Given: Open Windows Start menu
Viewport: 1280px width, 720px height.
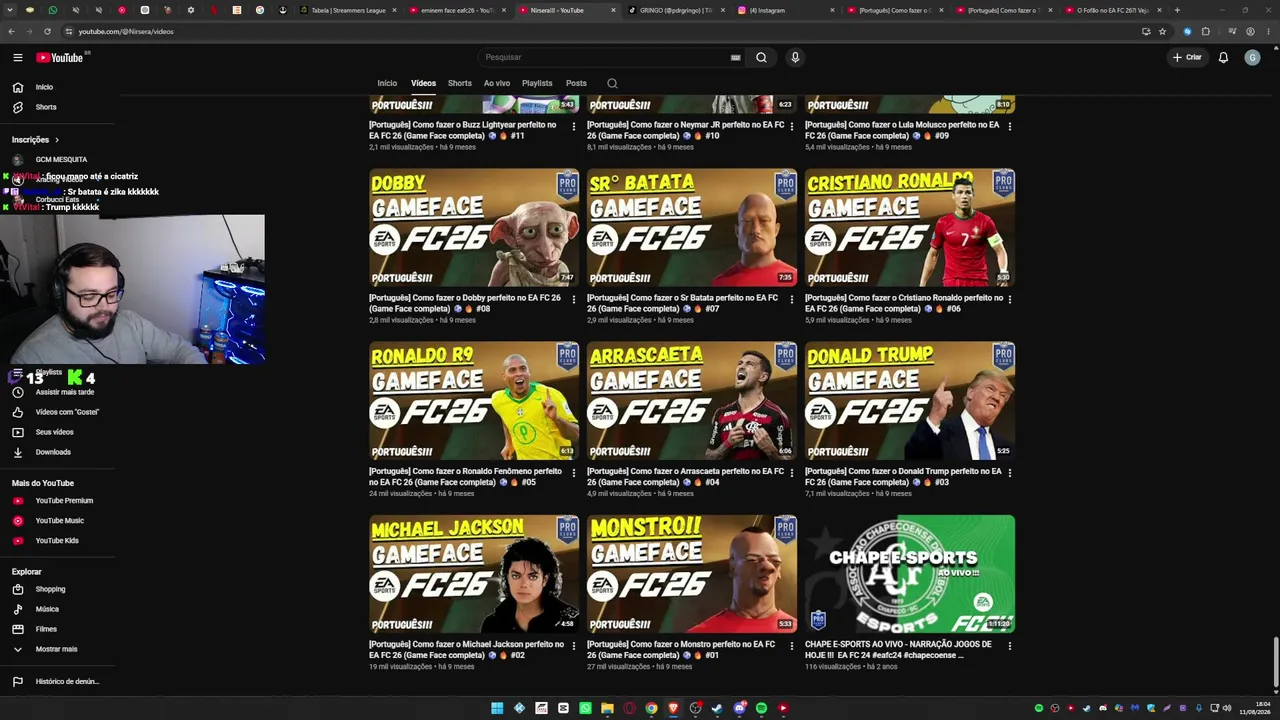Looking at the screenshot, I should click(x=497, y=708).
